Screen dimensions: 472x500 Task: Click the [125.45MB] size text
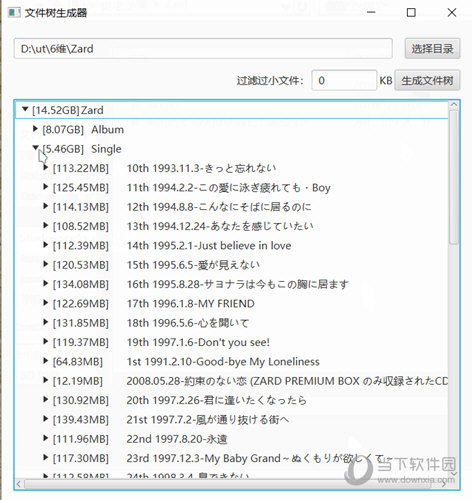click(x=81, y=188)
